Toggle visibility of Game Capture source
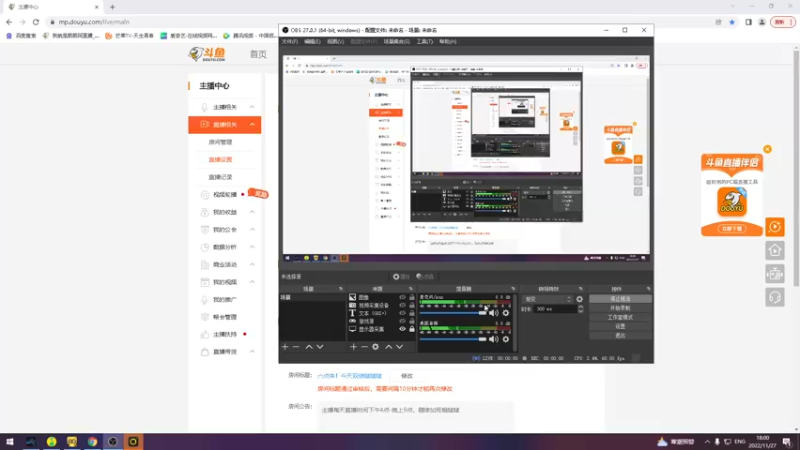 tap(403, 321)
